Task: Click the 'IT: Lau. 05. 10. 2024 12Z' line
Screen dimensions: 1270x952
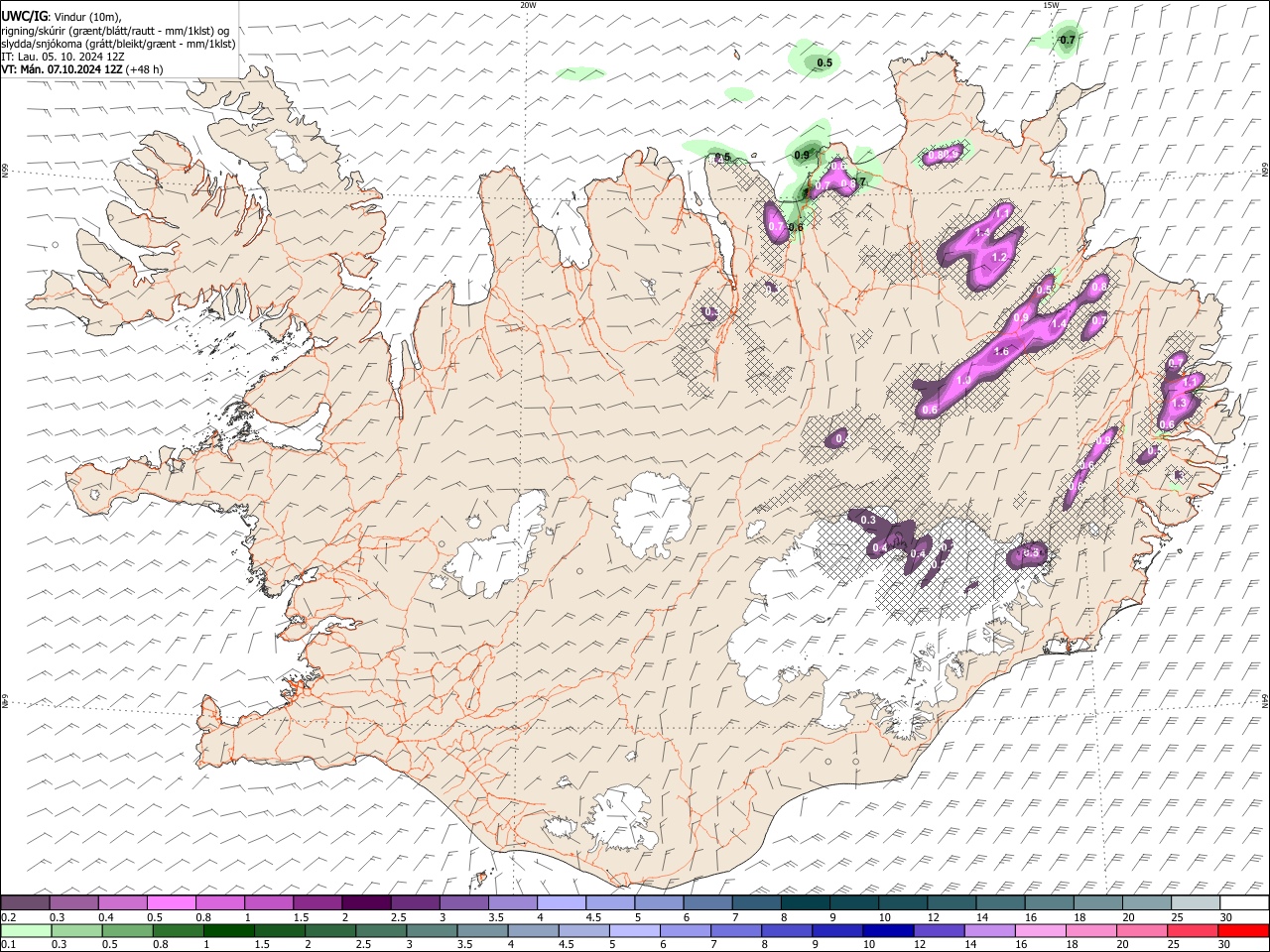Action: pos(63,57)
